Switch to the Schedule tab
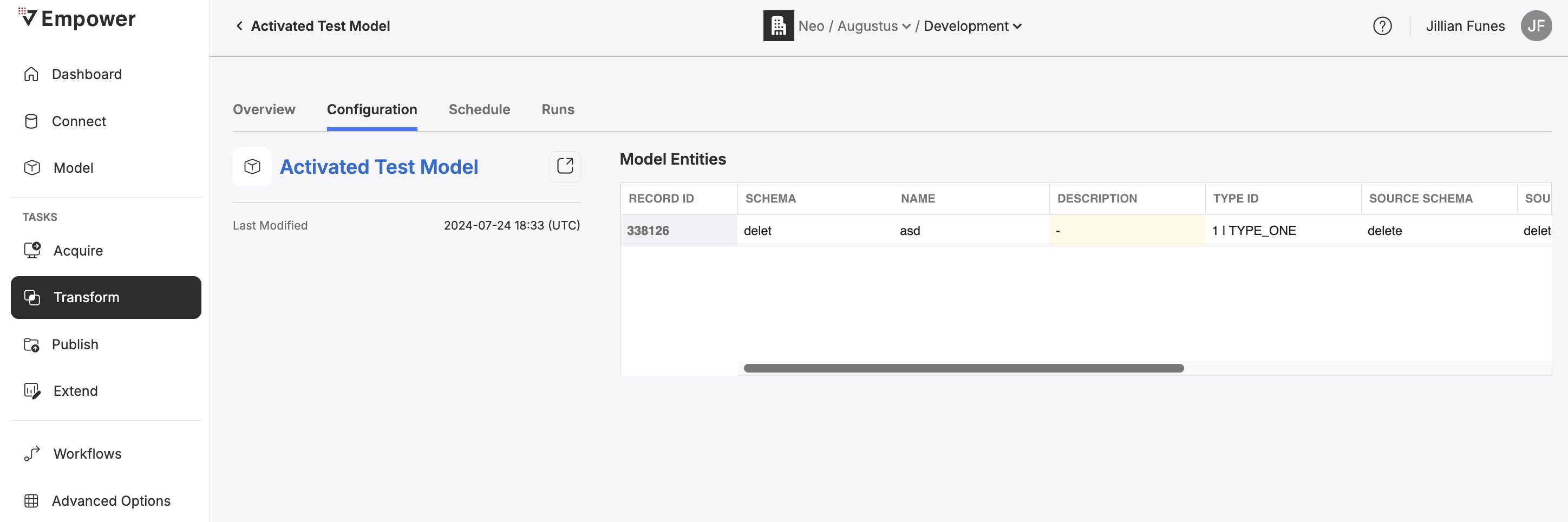The image size is (1568, 522). point(479,109)
